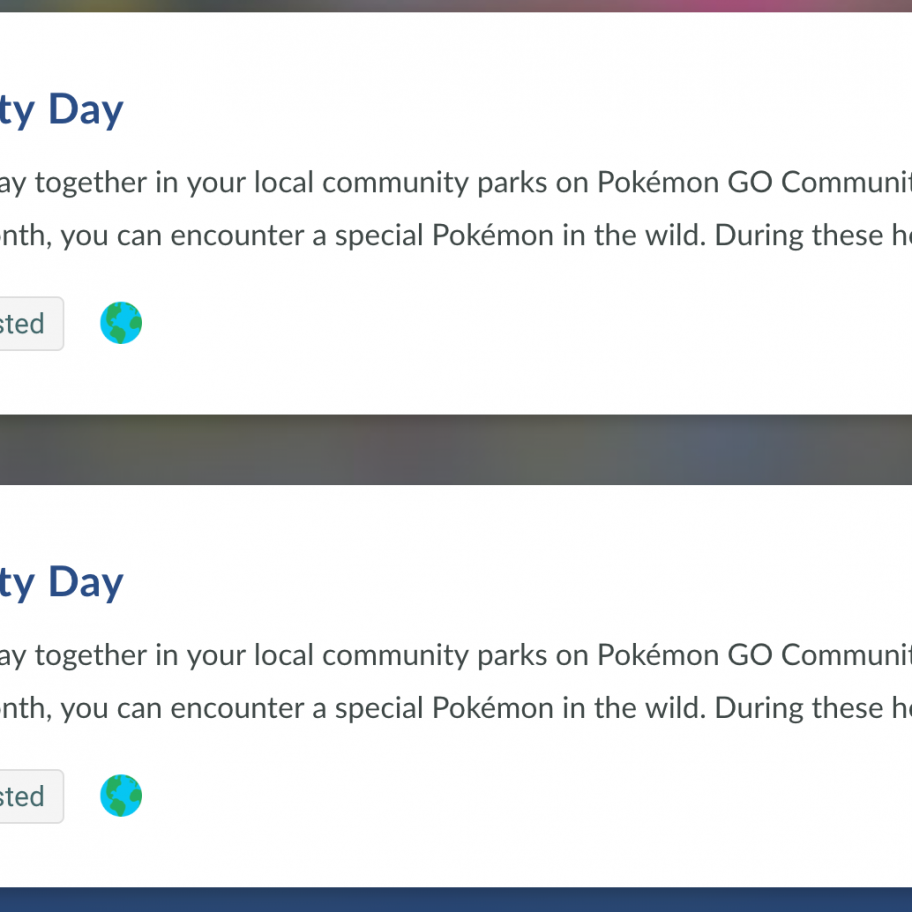912x912 pixels.
Task: Click the blurred image strip above the upper card
Action: [456, 5]
